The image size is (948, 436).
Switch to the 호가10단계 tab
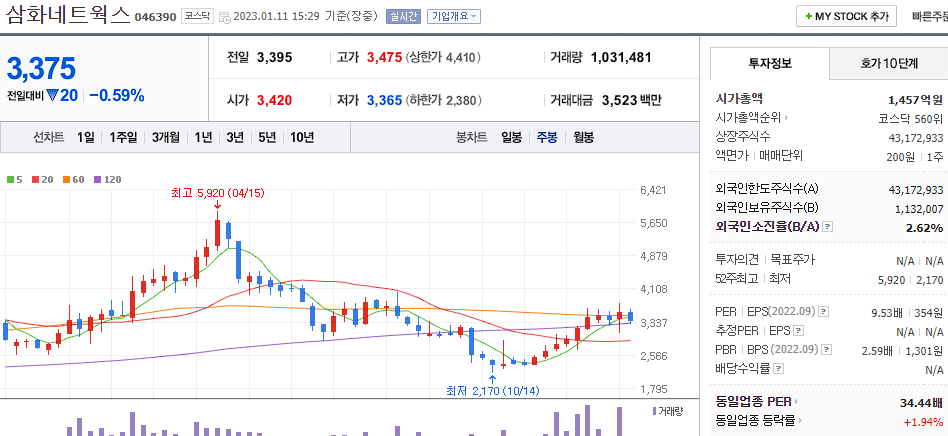889,63
